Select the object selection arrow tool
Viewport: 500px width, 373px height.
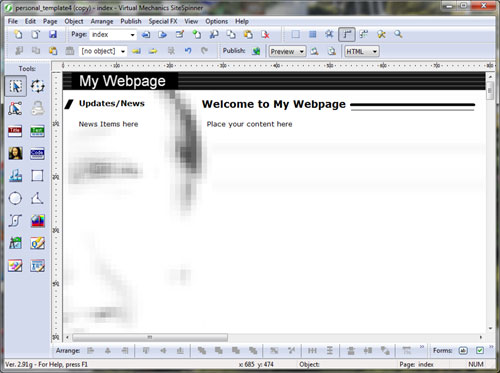15,86
